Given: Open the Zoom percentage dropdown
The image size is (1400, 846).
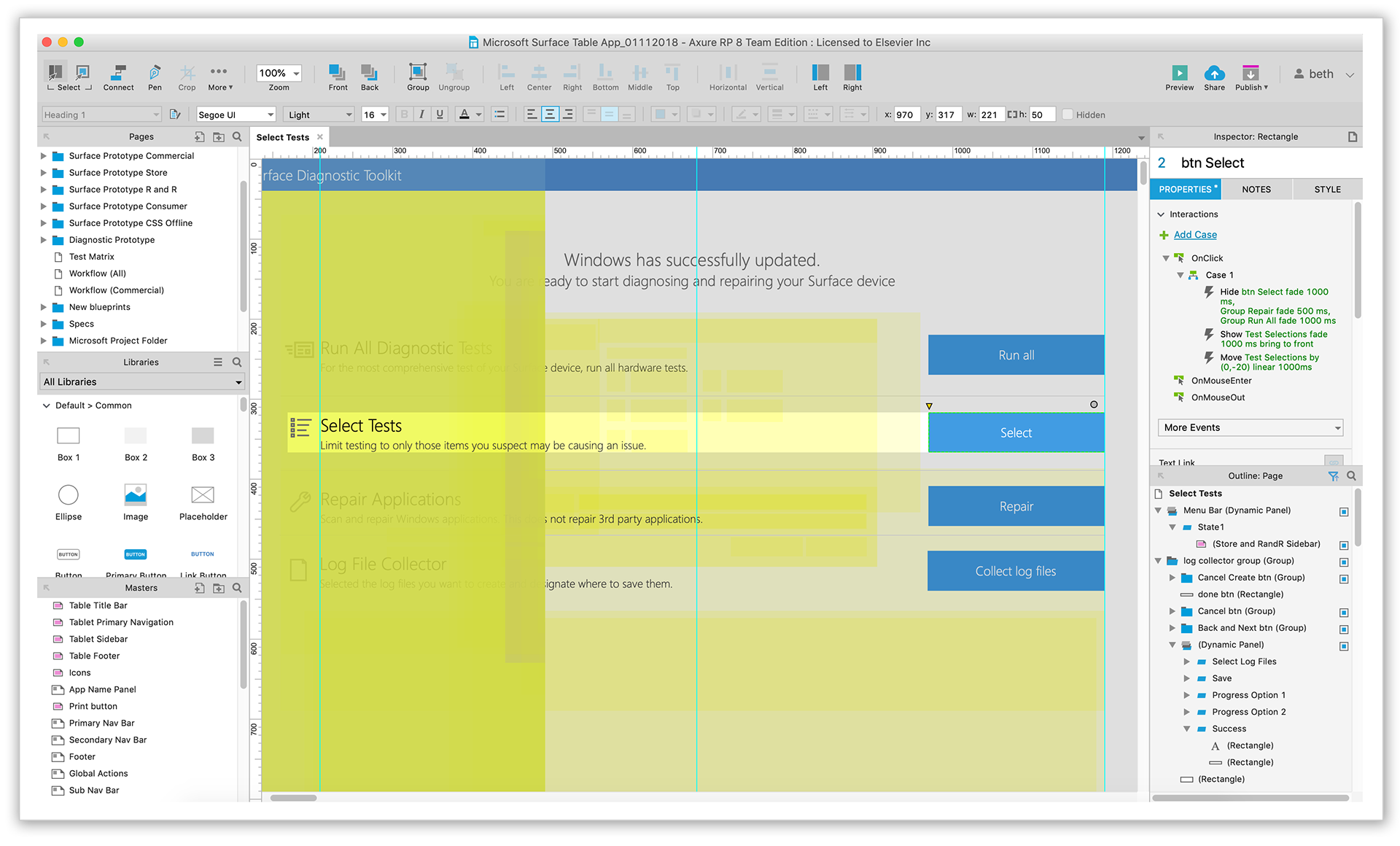Looking at the screenshot, I should pos(279,73).
